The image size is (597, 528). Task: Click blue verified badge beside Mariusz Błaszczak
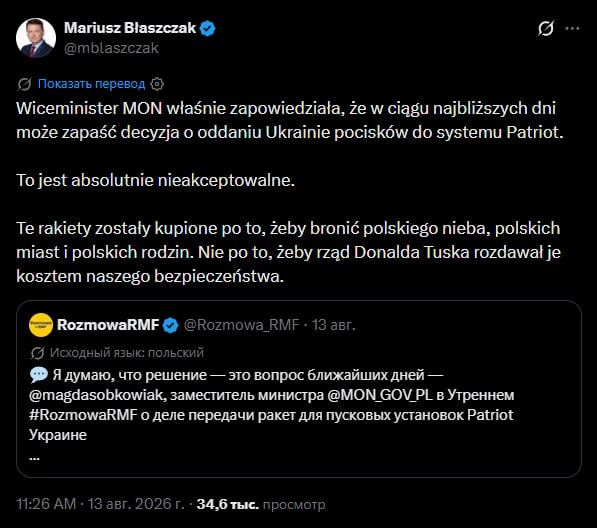click(208, 29)
